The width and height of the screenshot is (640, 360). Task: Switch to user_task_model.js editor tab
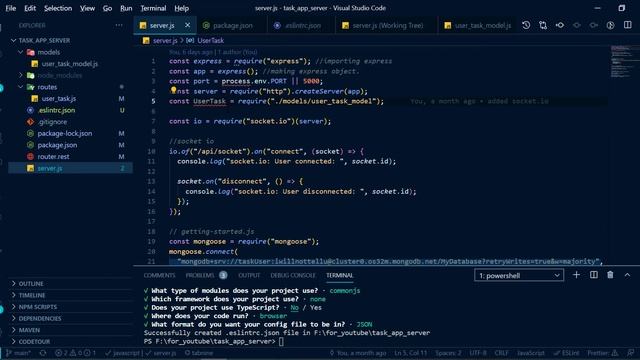coord(478,25)
